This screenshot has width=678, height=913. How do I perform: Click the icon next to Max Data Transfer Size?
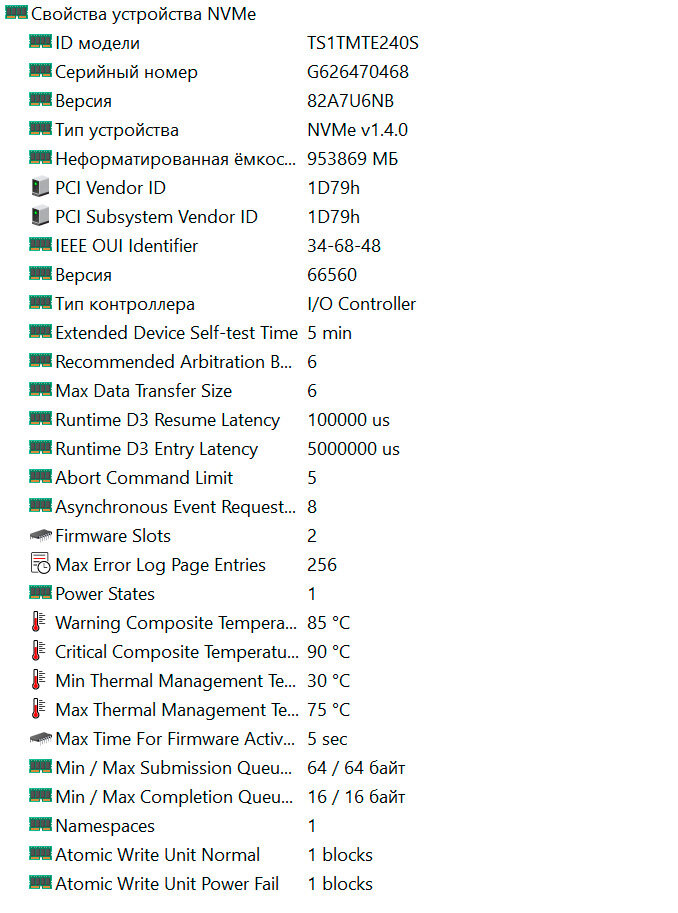[x=40, y=390]
